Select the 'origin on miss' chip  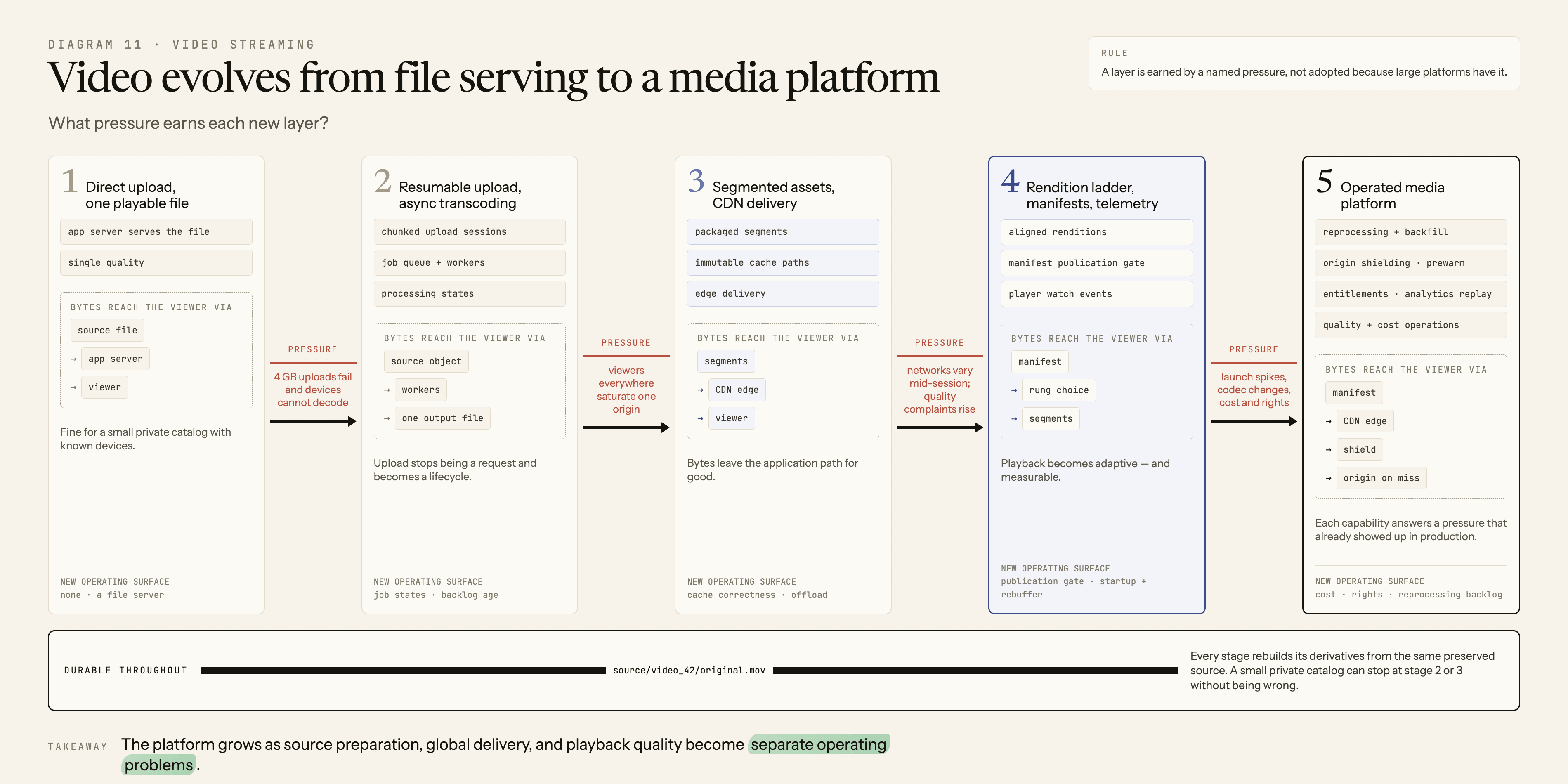click(x=1381, y=478)
